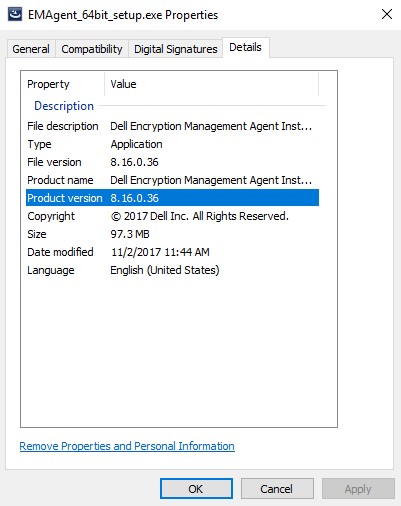Select the Product name row

[x=172, y=180]
